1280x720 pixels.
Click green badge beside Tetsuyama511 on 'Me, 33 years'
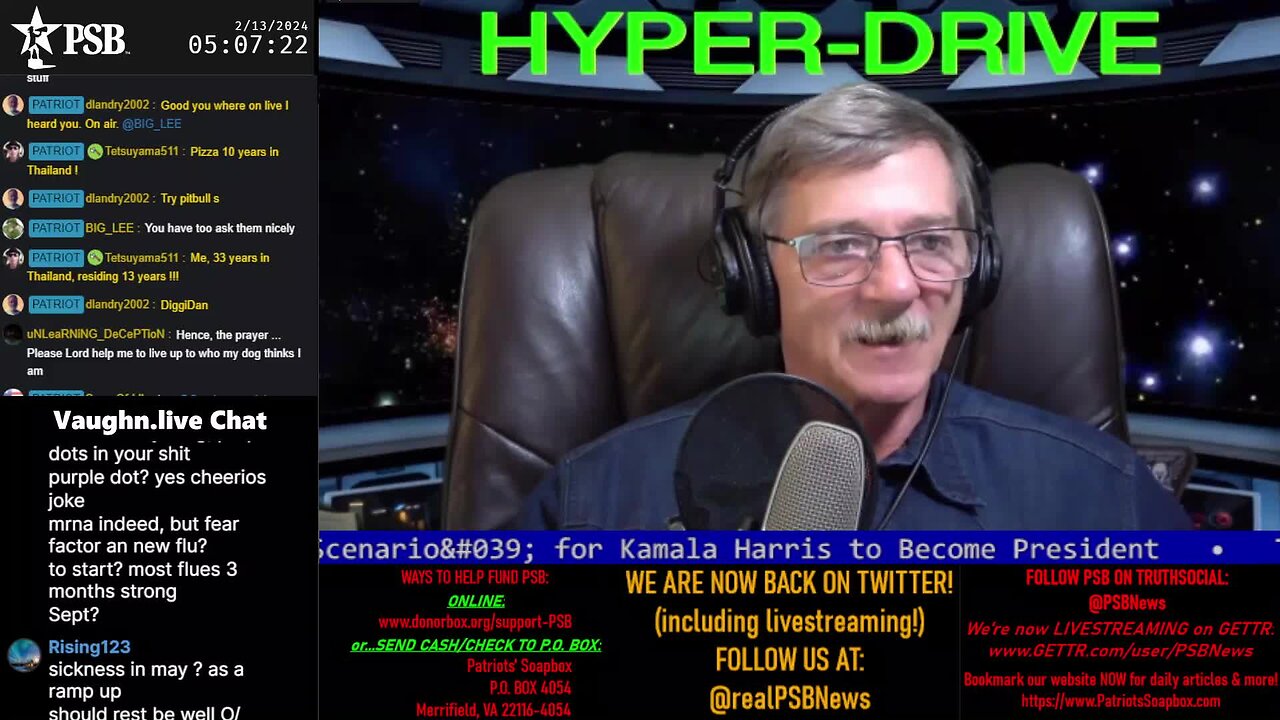[95, 257]
